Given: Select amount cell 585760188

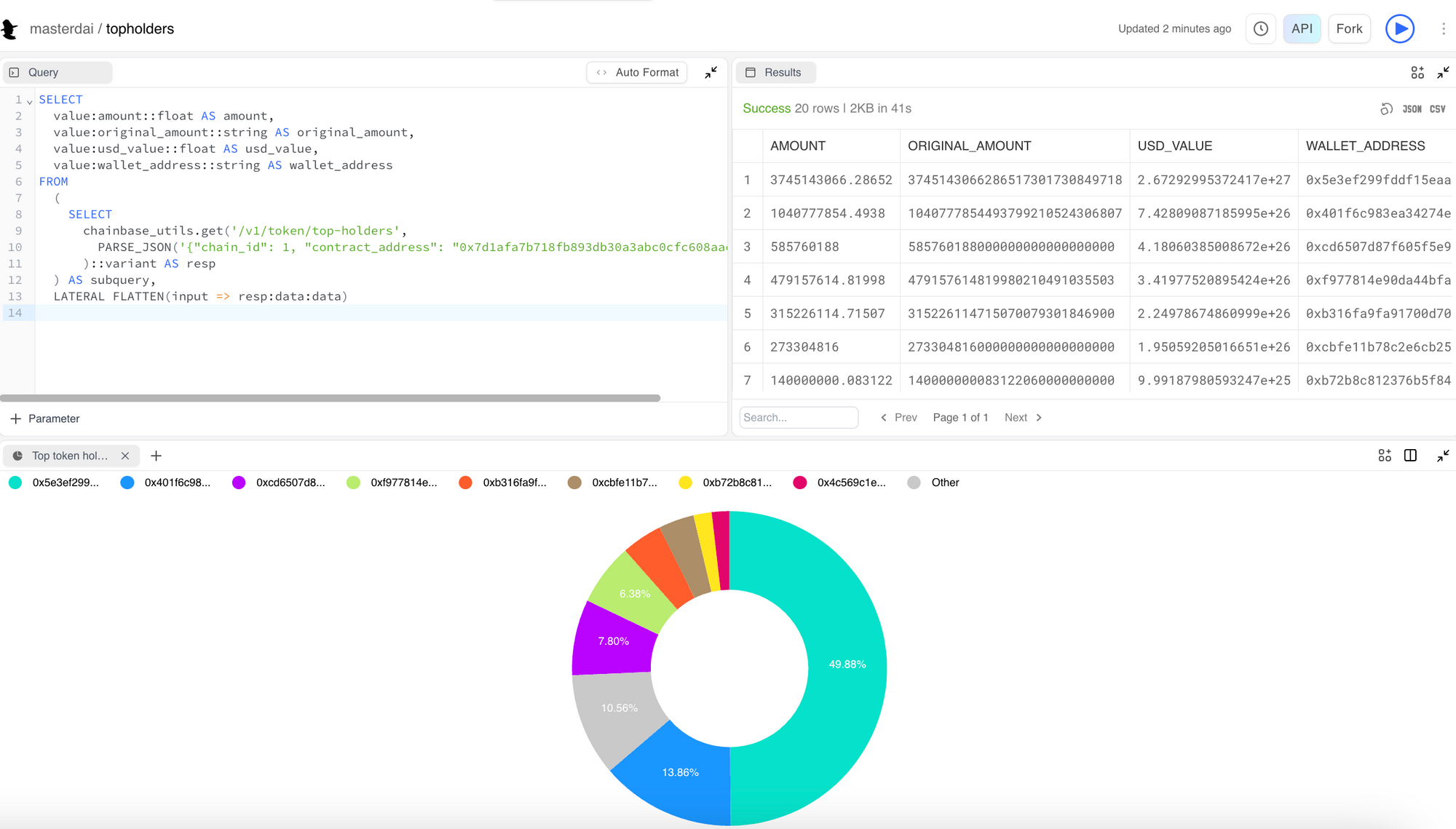Looking at the screenshot, I should click(x=831, y=247).
